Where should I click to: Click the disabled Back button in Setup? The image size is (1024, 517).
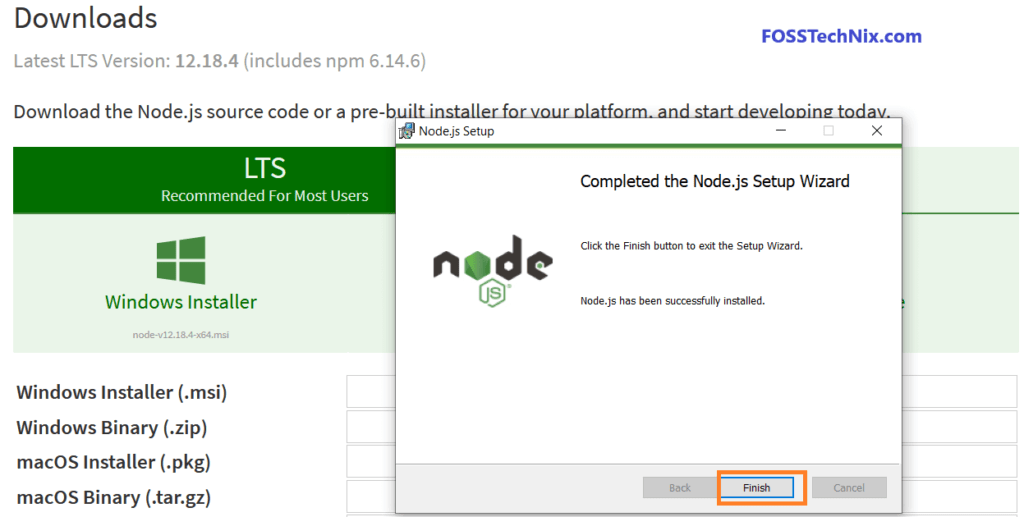pos(679,488)
